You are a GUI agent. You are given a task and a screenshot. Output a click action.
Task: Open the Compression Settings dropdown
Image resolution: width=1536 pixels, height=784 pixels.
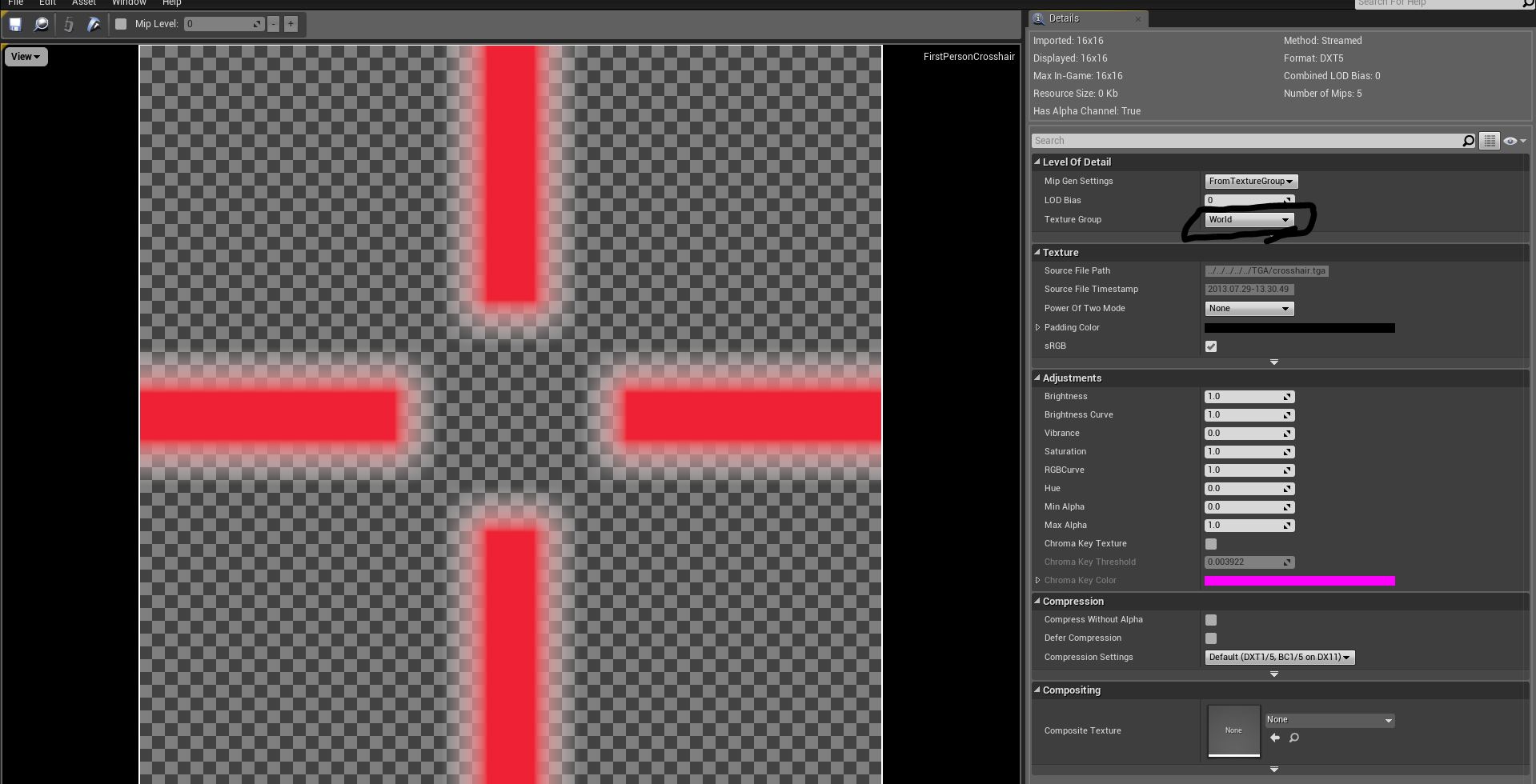tap(1280, 658)
